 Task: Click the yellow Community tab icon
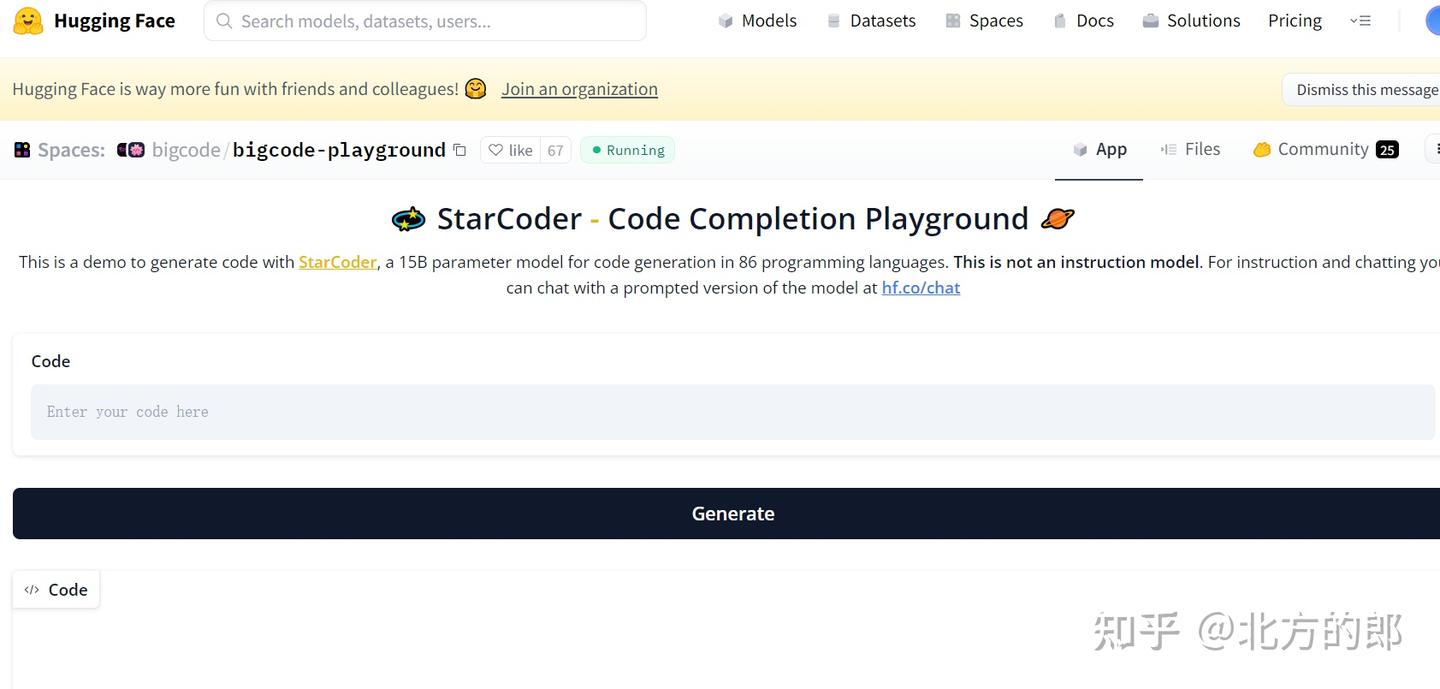1262,148
